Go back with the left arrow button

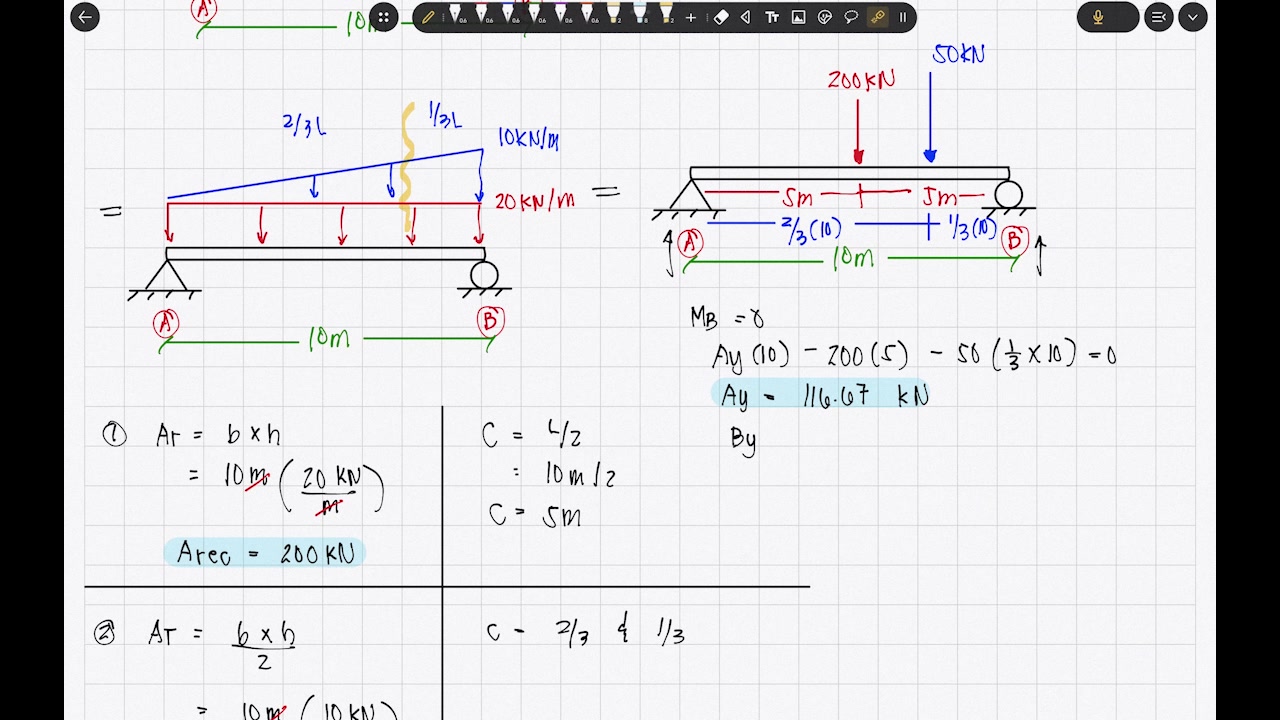click(85, 16)
